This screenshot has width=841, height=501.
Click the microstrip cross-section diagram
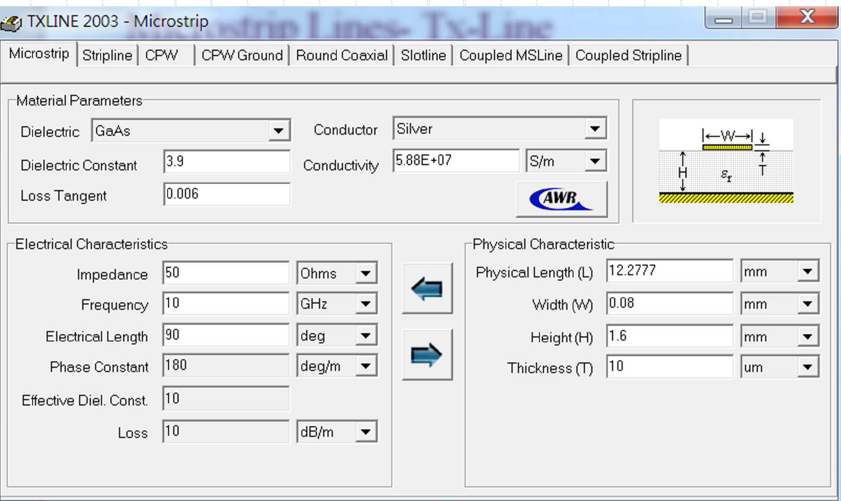[726, 161]
